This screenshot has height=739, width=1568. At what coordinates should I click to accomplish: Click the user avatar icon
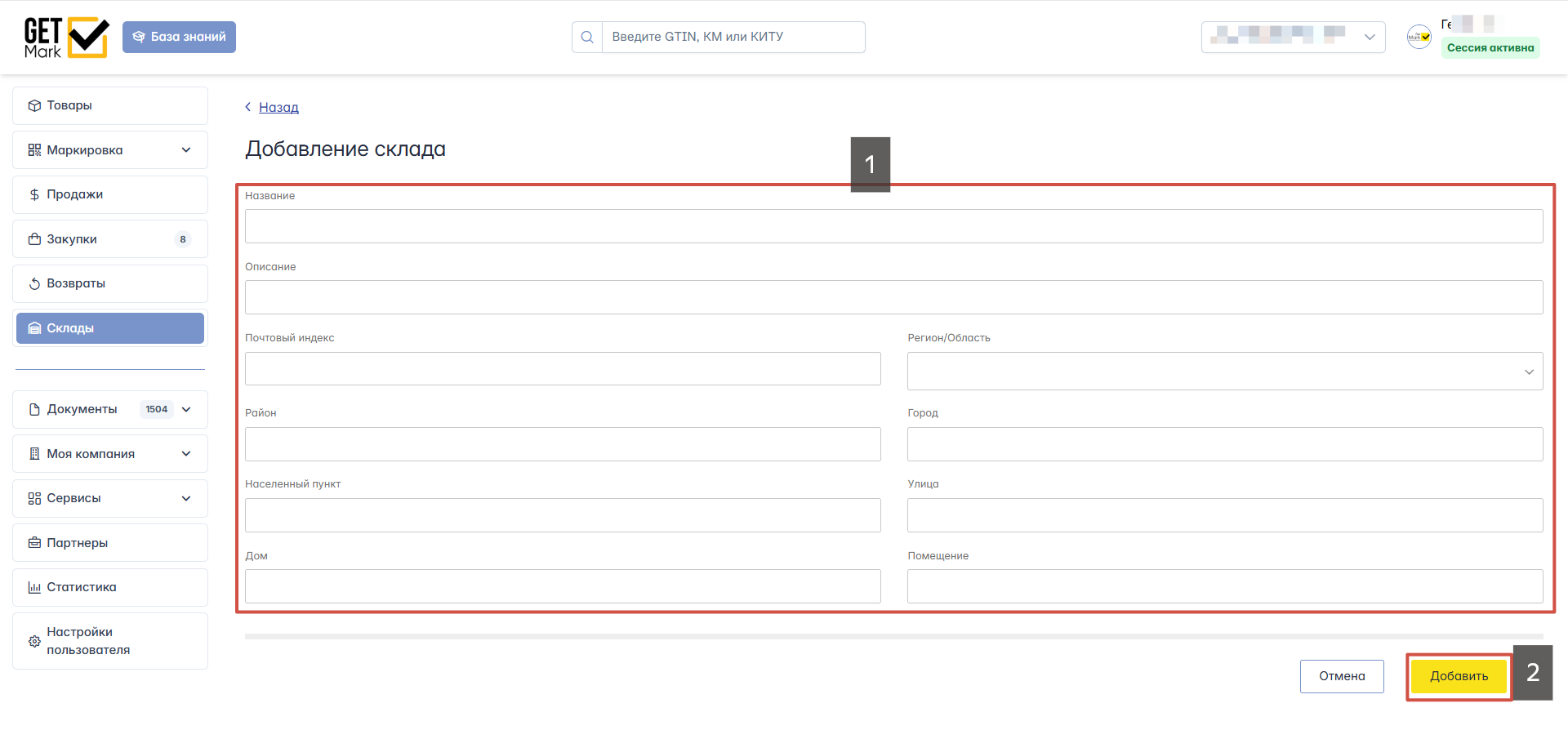(1419, 37)
